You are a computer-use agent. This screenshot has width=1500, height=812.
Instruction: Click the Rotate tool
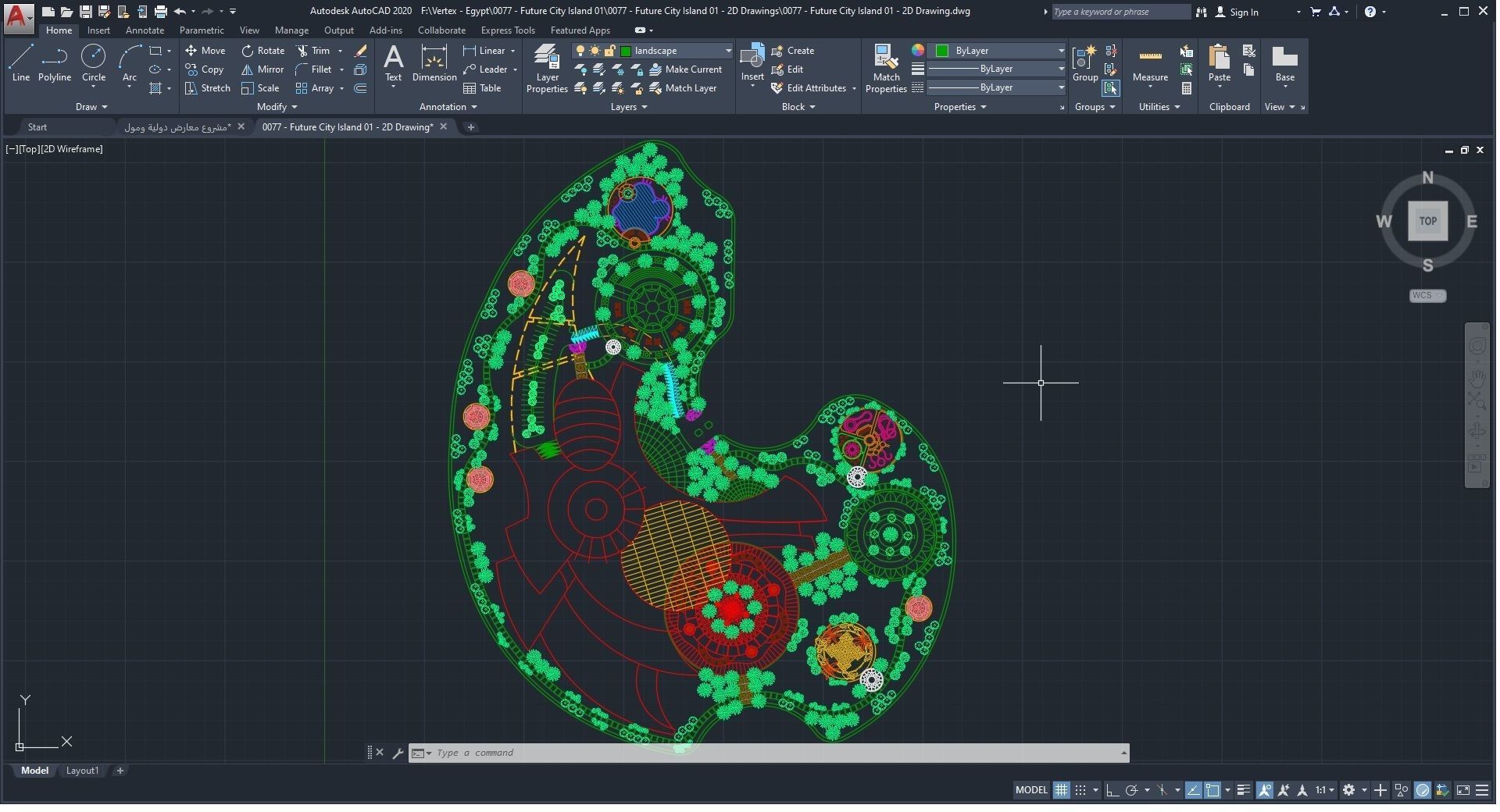point(262,51)
